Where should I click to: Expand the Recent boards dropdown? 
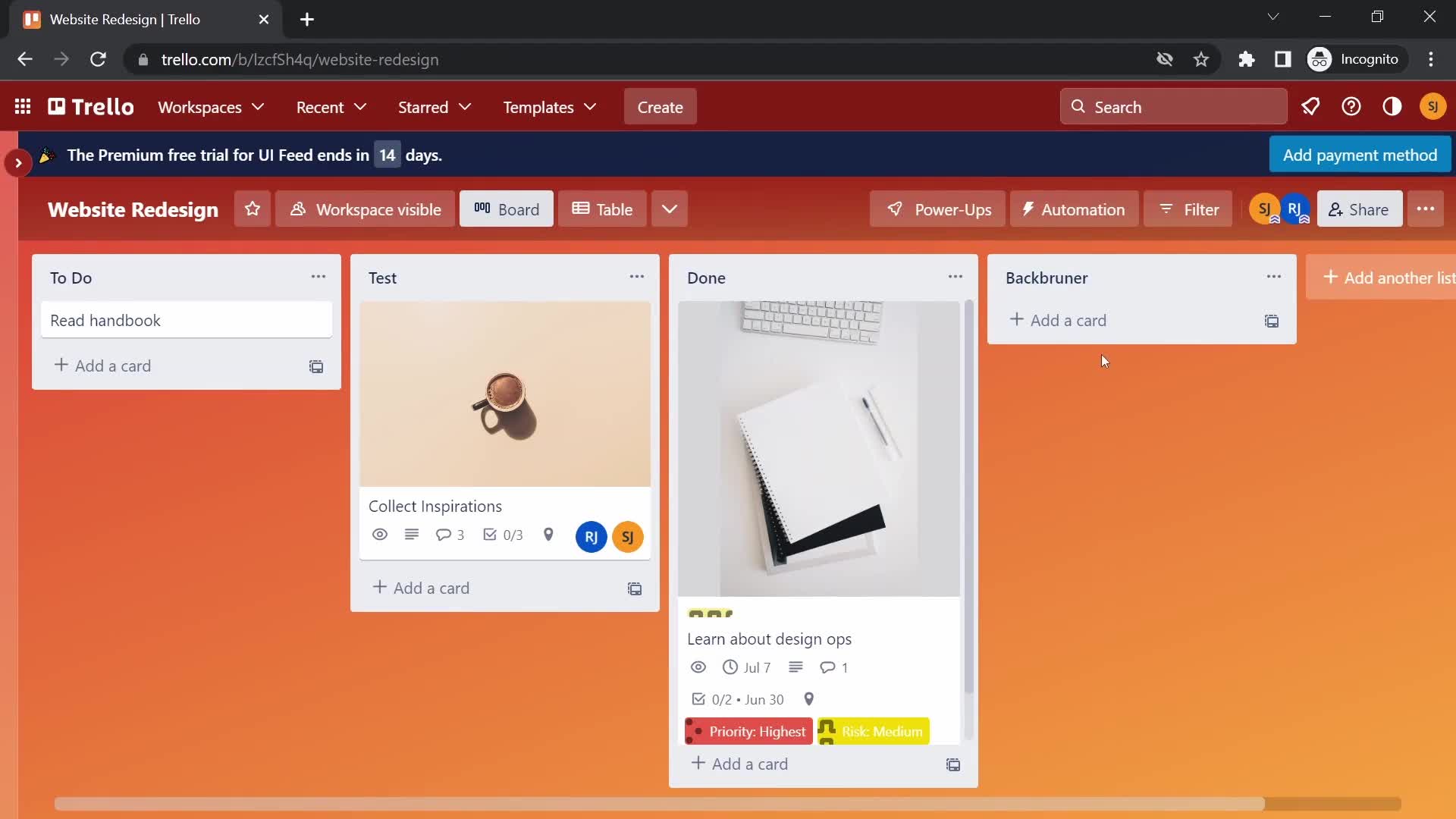coord(330,107)
